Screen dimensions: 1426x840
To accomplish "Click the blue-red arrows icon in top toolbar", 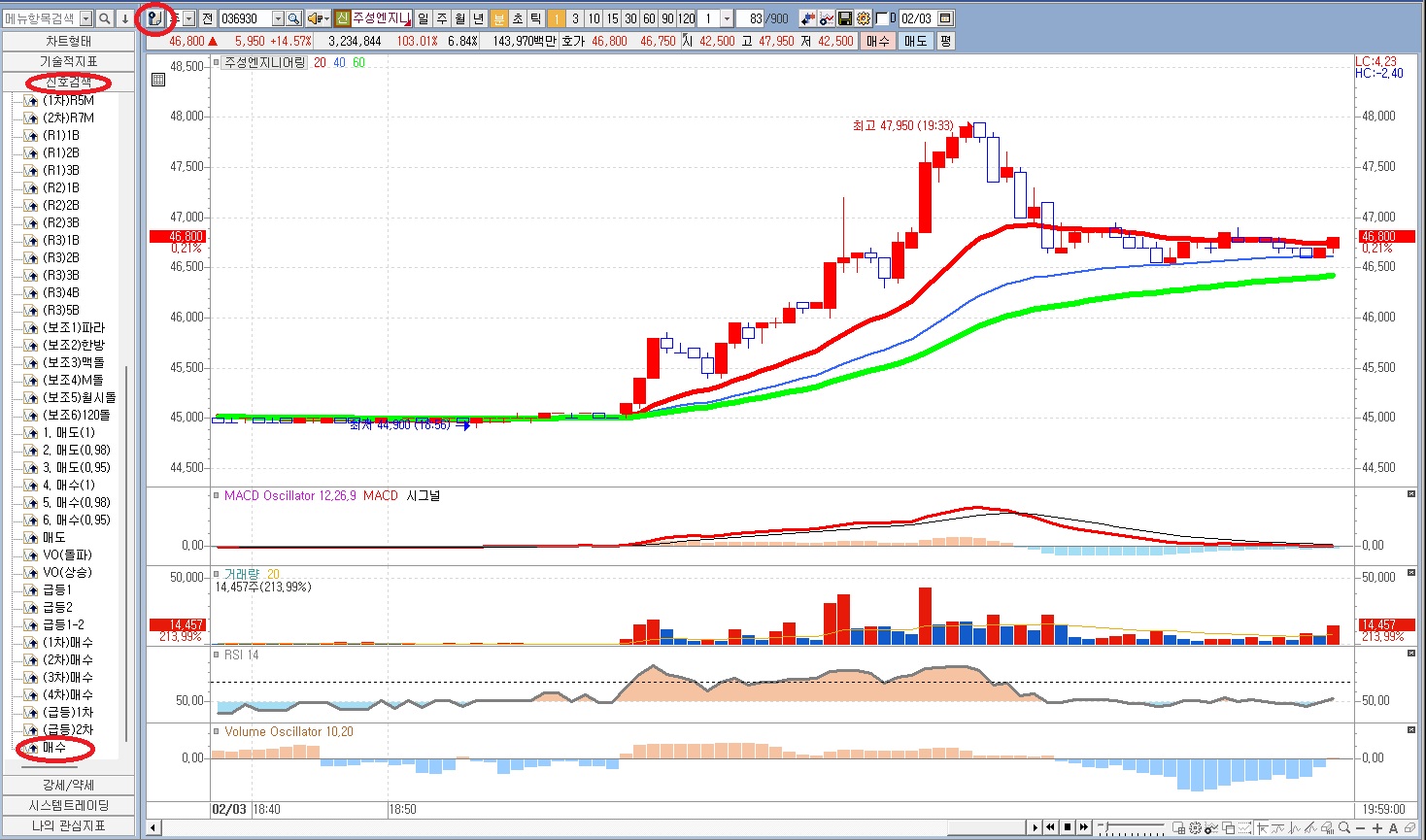I will click(x=808, y=18).
